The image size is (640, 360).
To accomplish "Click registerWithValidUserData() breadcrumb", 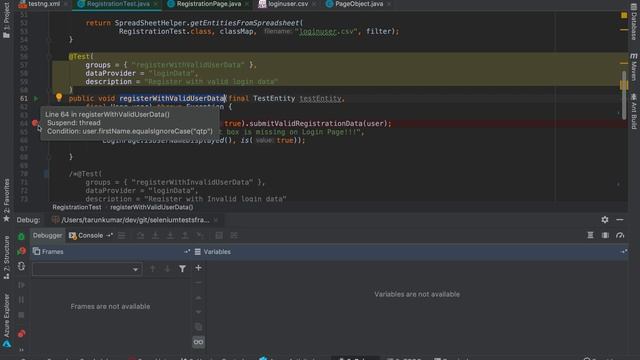I will click(151, 207).
